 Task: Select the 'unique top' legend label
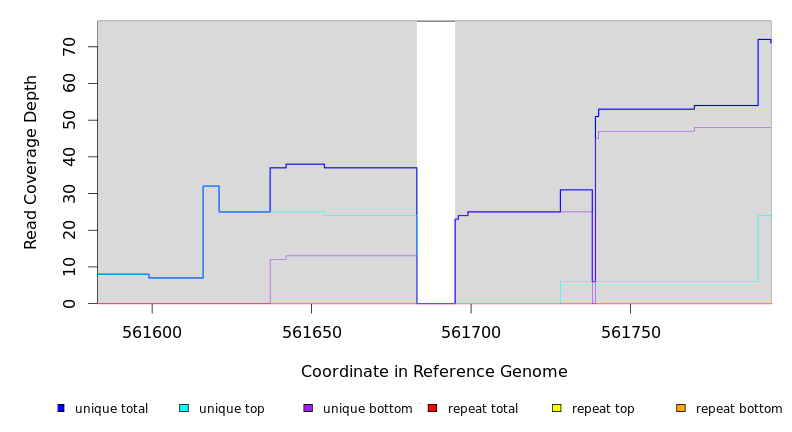click(232, 409)
